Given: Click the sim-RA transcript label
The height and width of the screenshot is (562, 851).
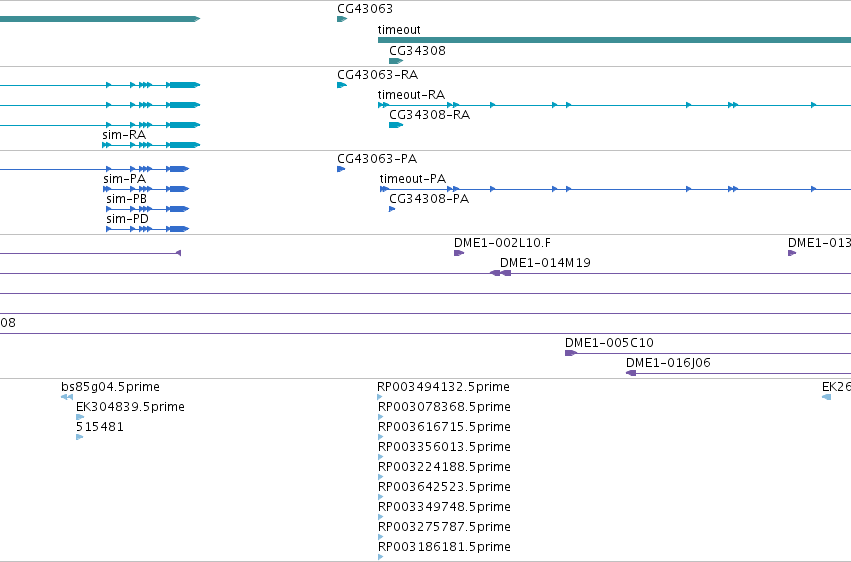Looking at the screenshot, I should point(124,135).
